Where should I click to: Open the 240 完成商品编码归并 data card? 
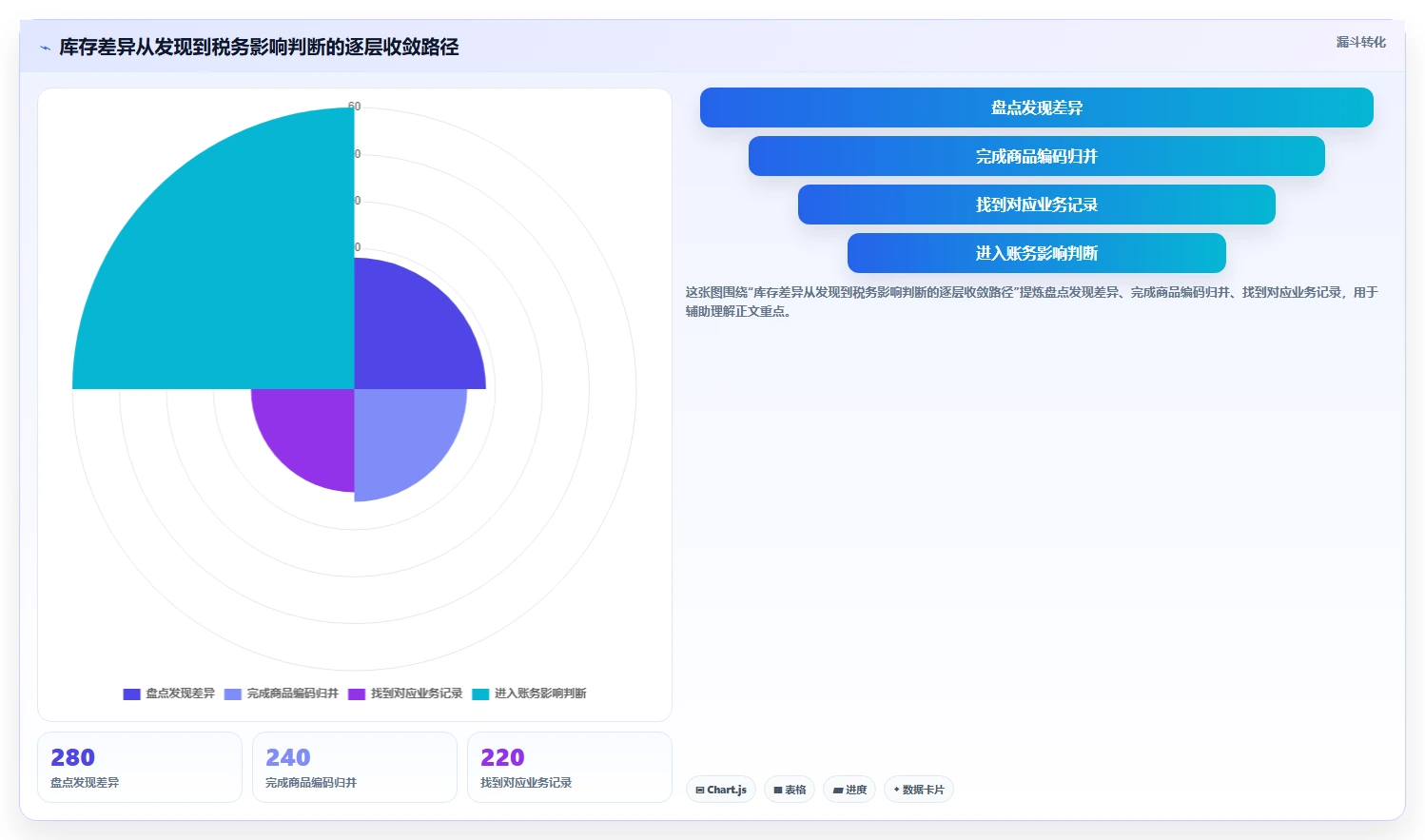click(355, 767)
